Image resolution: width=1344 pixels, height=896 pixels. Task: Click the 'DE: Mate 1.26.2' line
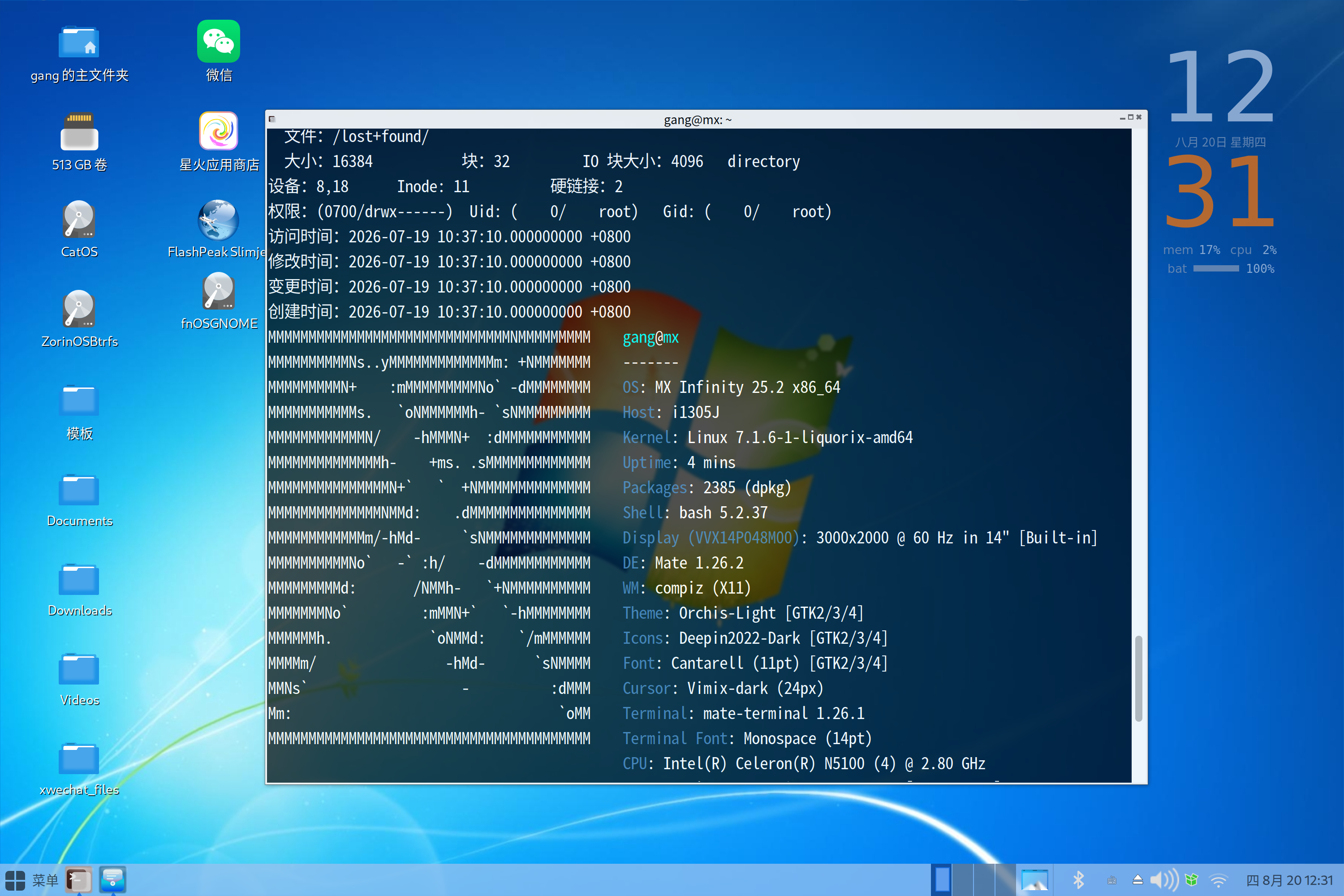pyautogui.click(x=683, y=564)
